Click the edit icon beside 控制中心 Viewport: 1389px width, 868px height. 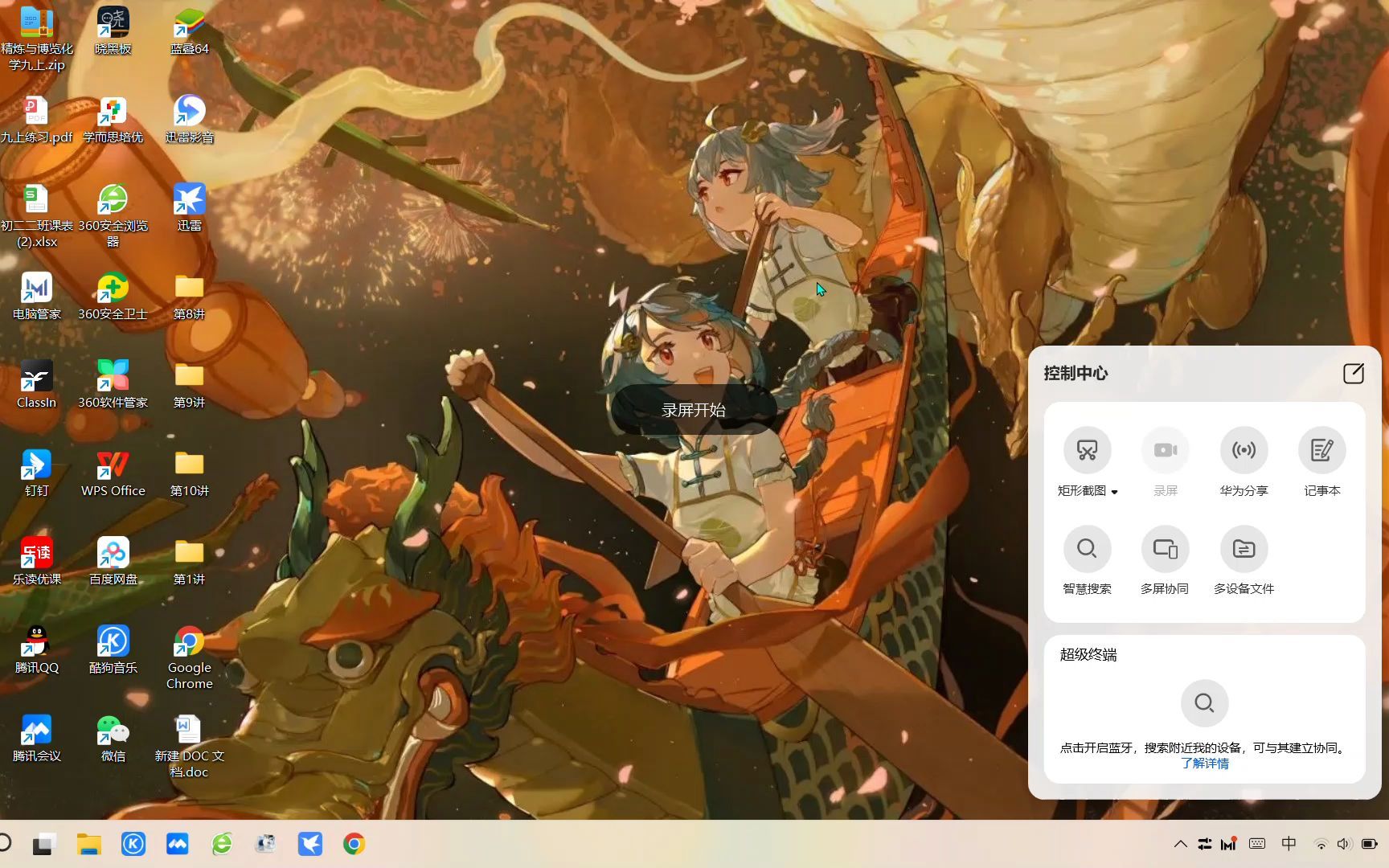(1354, 373)
